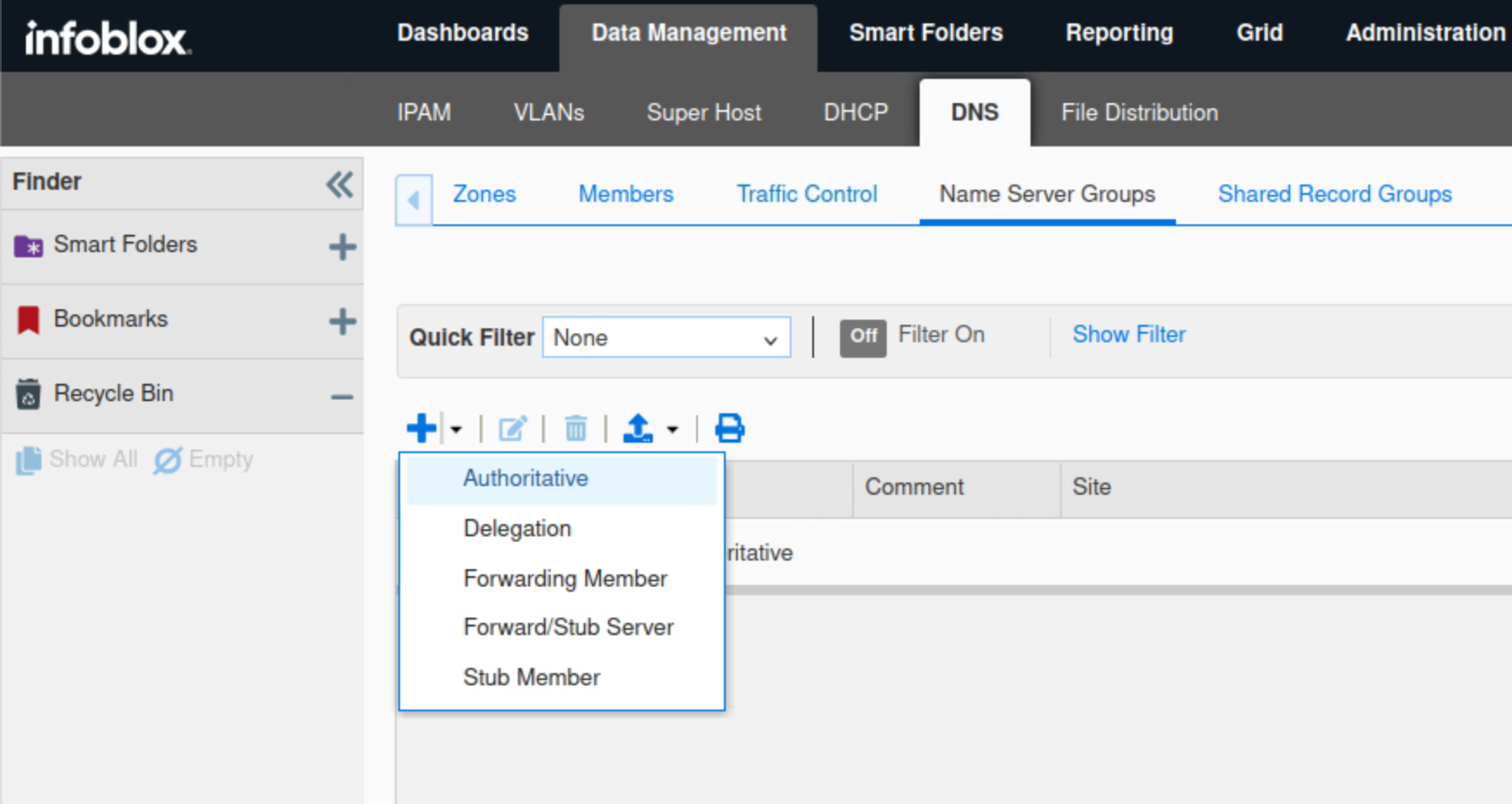Click the Print icon in toolbar
Viewport: 1512px width, 804px height.
click(729, 428)
